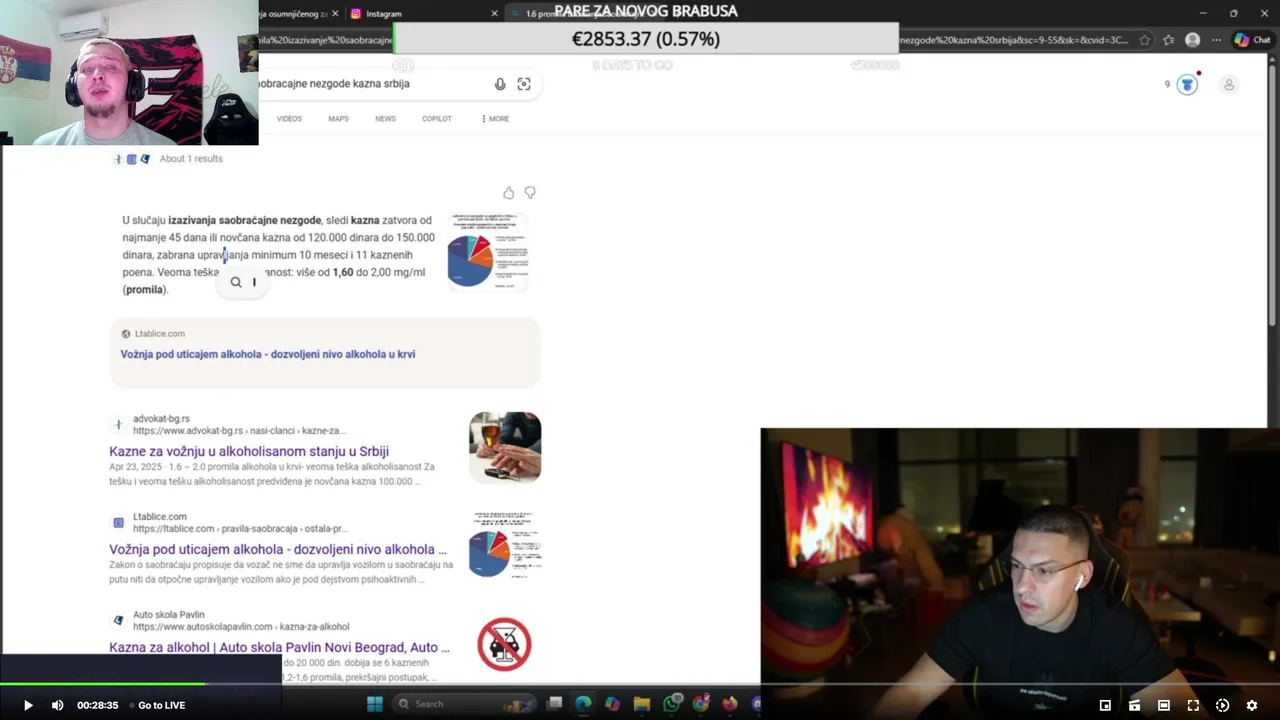Click the advokat-bg.rs site name
This screenshot has width=1280, height=720.
click(161, 419)
